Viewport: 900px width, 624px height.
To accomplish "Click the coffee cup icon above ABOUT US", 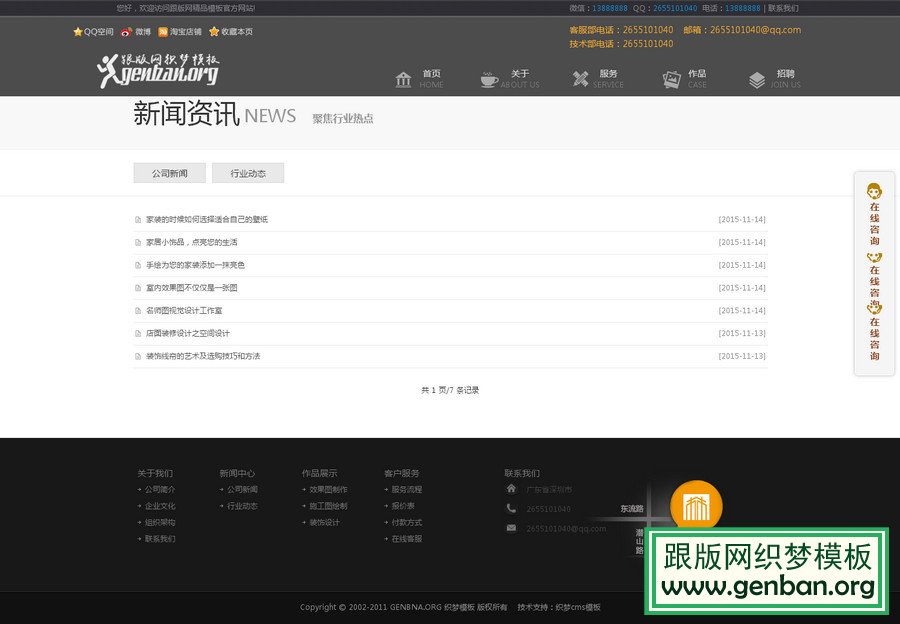I will (486, 78).
